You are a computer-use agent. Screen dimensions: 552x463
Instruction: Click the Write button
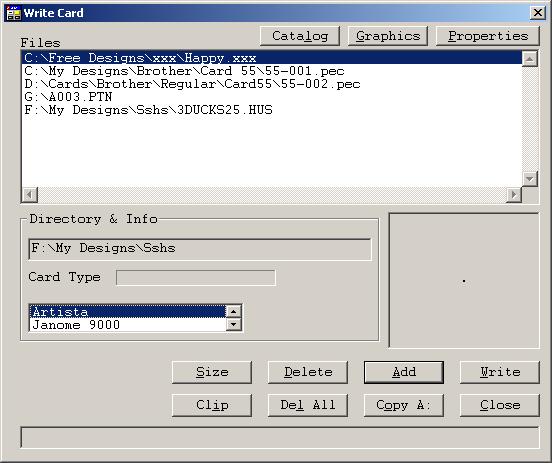pos(500,372)
